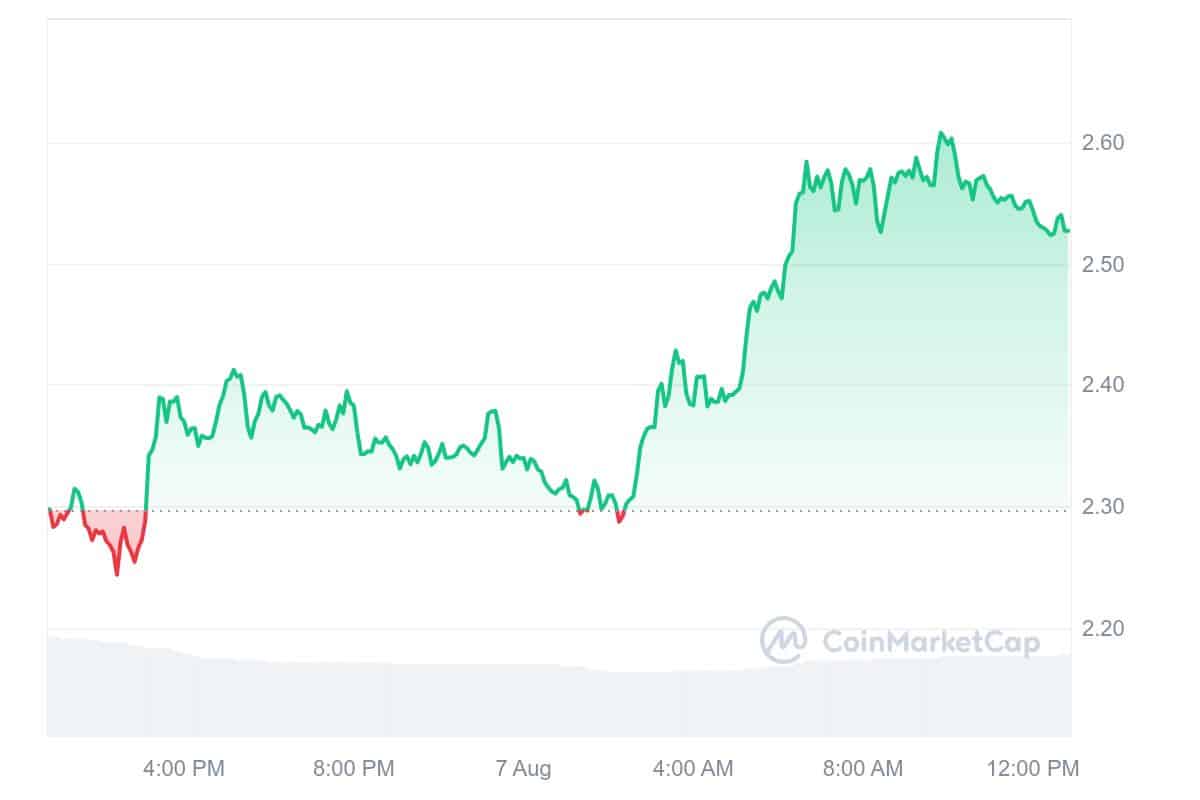Click the lowest point of the red dip
Viewport: 1200px width, 800px height.
117,574
